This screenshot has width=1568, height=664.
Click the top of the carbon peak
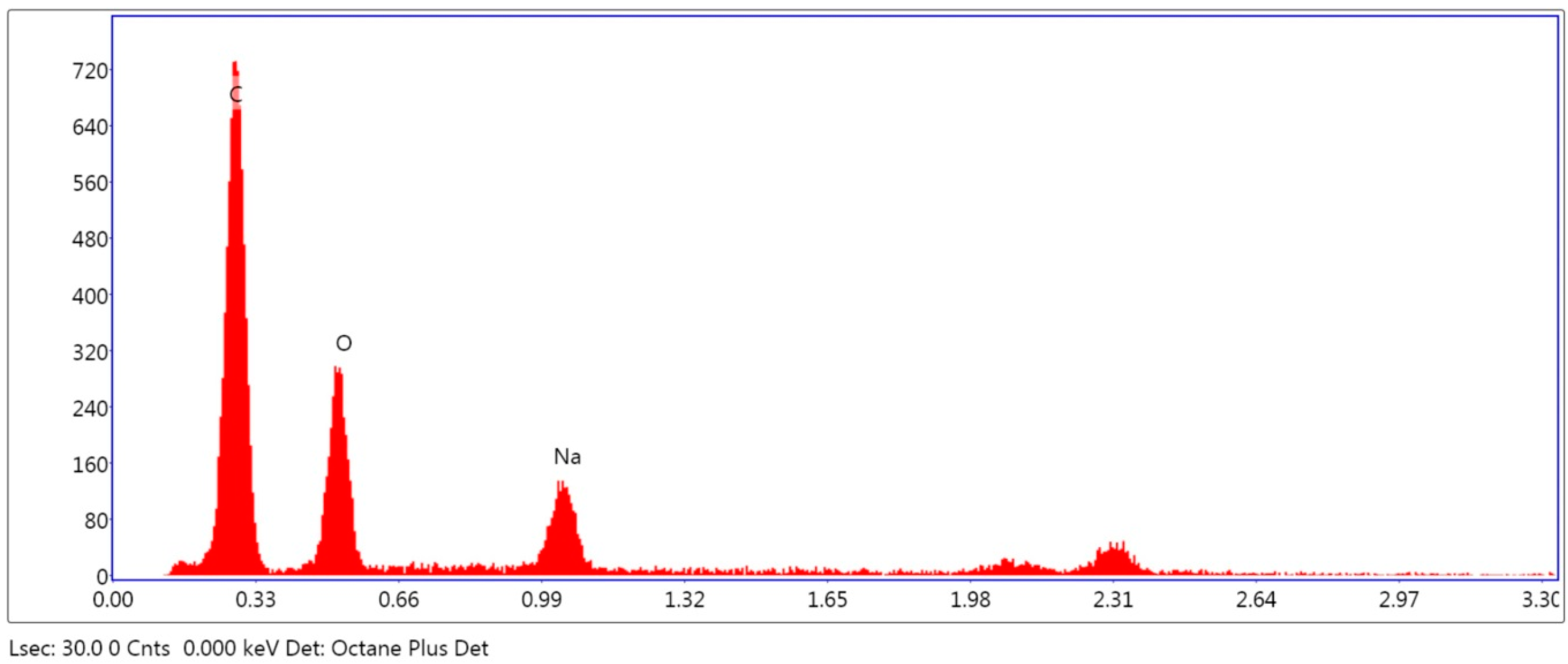[x=235, y=63]
